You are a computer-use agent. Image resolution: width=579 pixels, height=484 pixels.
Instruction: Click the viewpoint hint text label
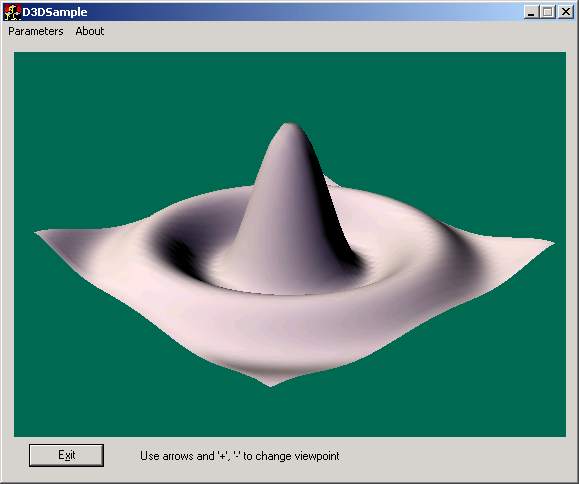(240, 456)
